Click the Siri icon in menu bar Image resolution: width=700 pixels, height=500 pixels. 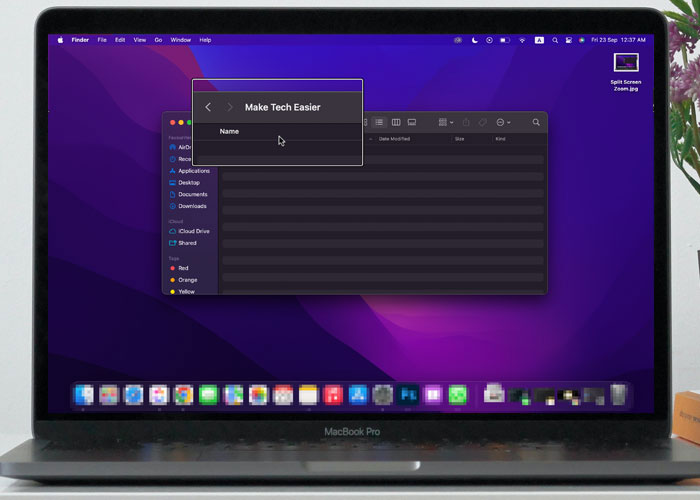(x=582, y=40)
